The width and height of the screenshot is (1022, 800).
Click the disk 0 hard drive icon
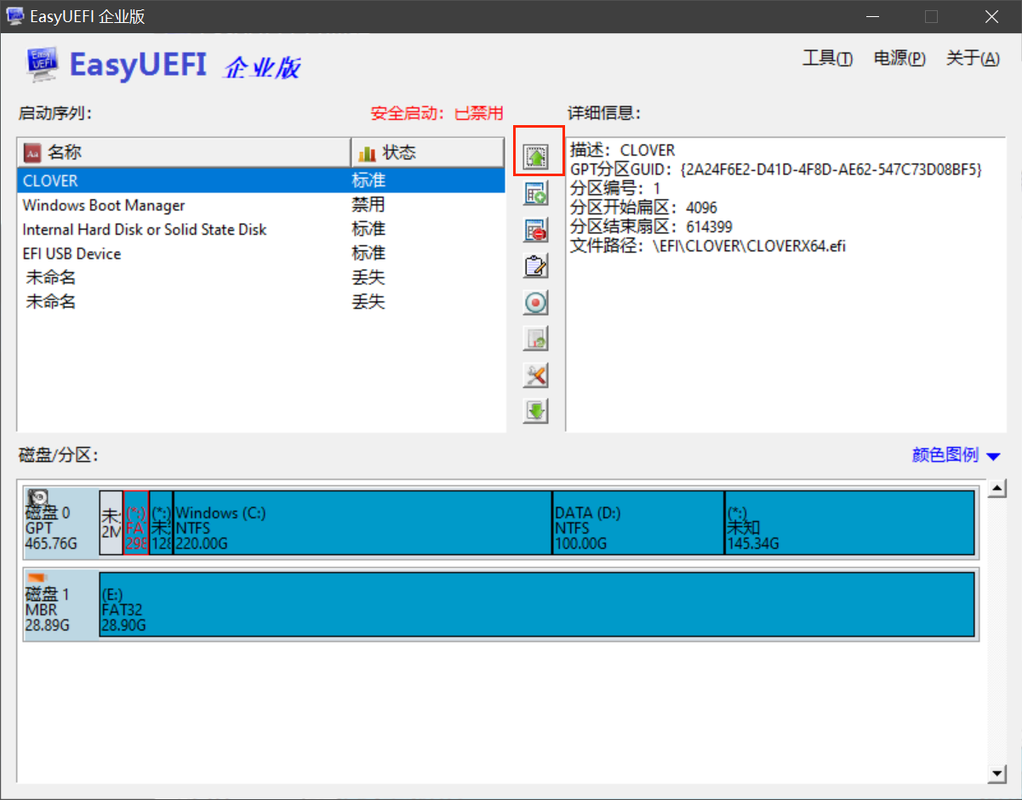click(x=38, y=499)
